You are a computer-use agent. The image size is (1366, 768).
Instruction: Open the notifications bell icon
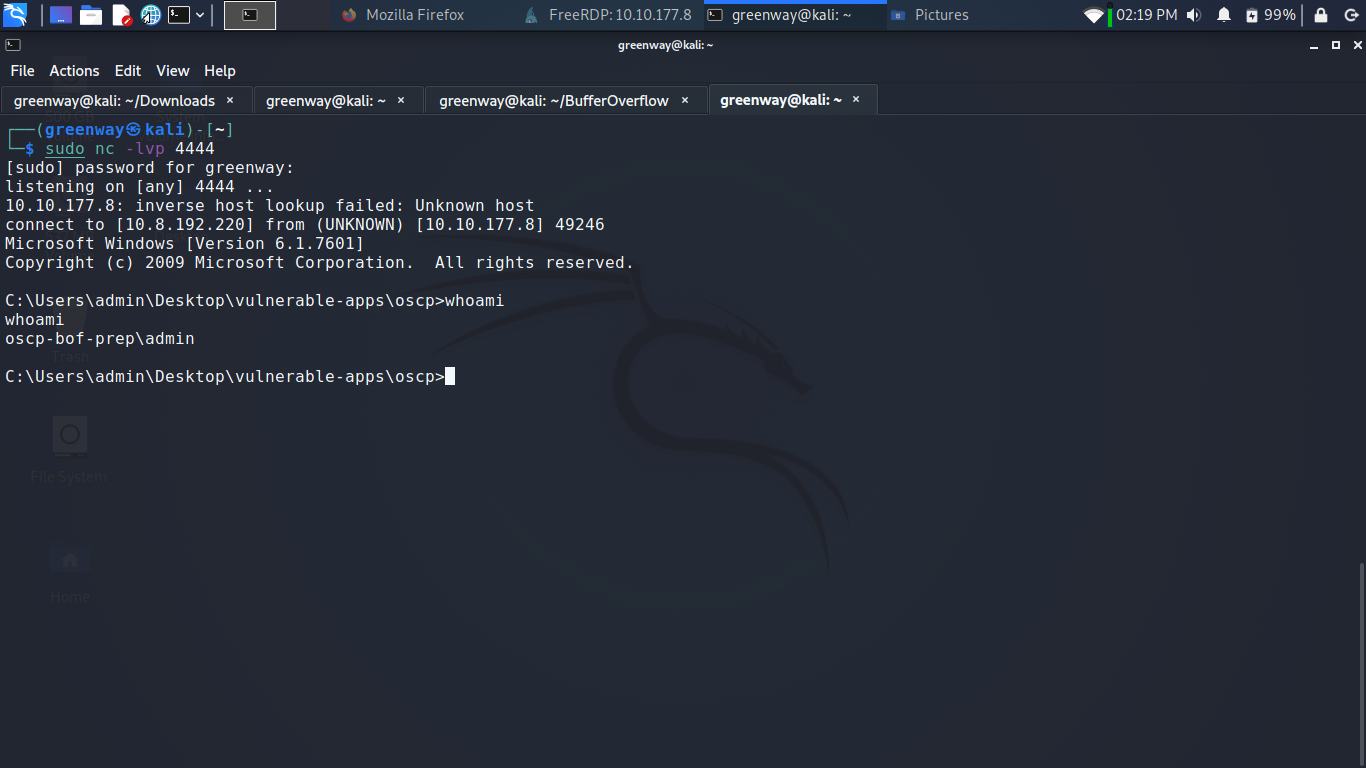click(x=1224, y=15)
